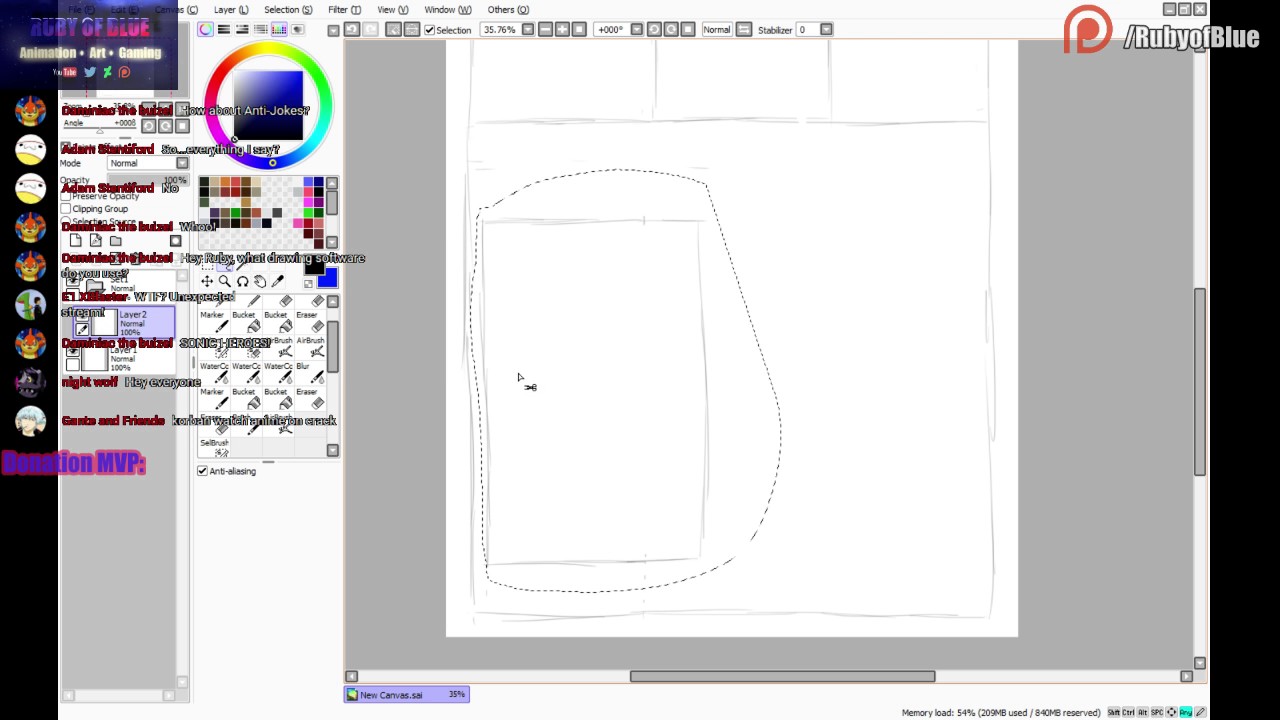This screenshot has width=1280, height=720.
Task: Click the invert selection icon
Action: click(x=412, y=30)
